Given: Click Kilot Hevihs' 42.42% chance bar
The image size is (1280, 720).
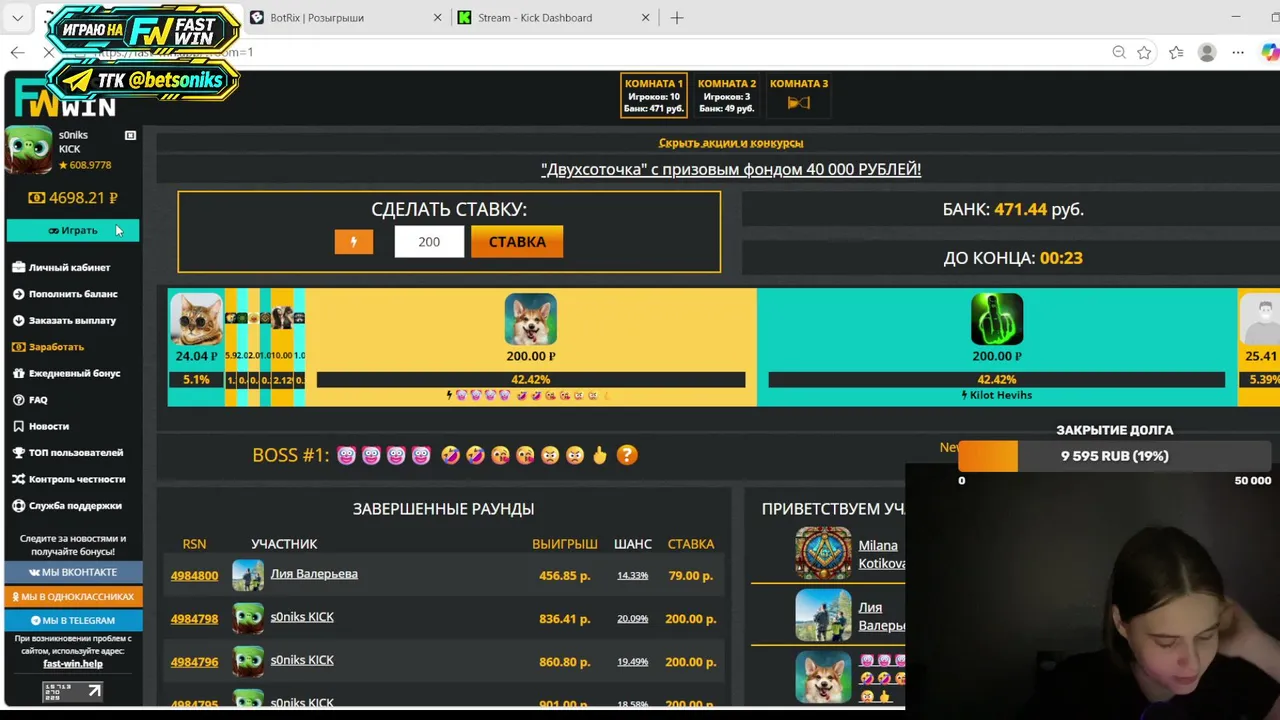Looking at the screenshot, I should coord(997,380).
